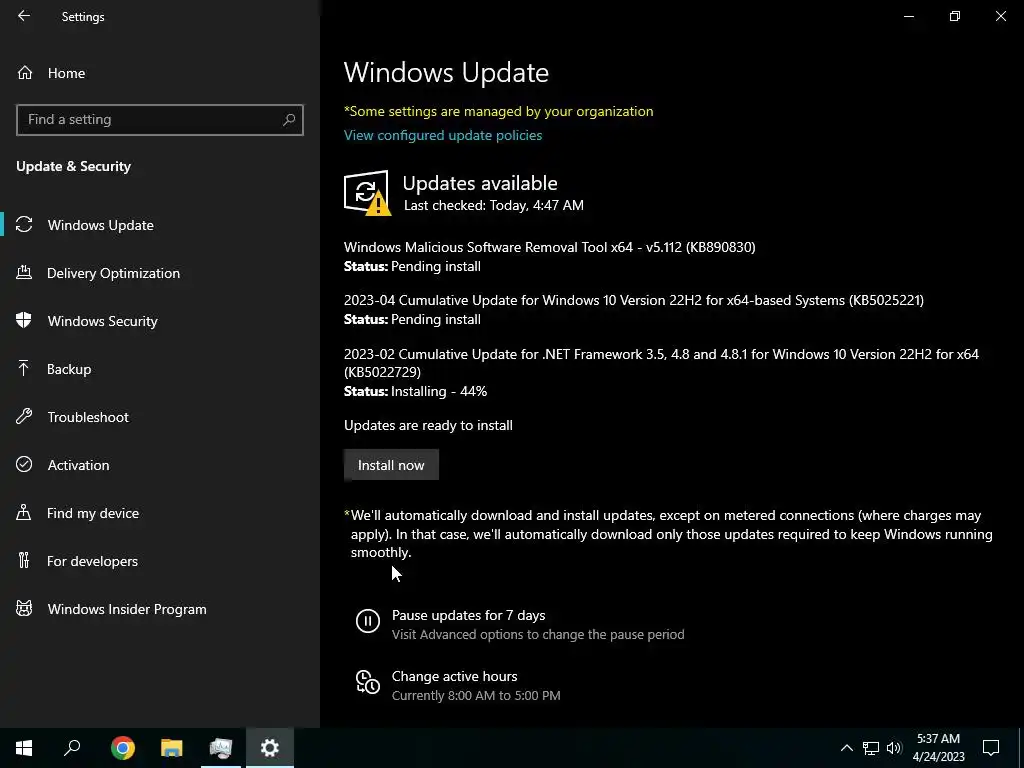Select the Windows Update sync icon
Screen dimensions: 1024x768
point(24,225)
